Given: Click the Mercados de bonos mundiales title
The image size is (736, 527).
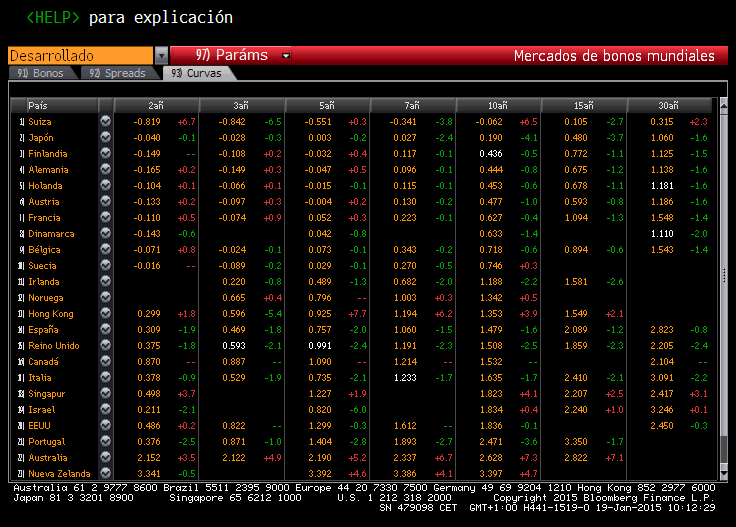Looking at the screenshot, I should pyautogui.click(x=614, y=55).
